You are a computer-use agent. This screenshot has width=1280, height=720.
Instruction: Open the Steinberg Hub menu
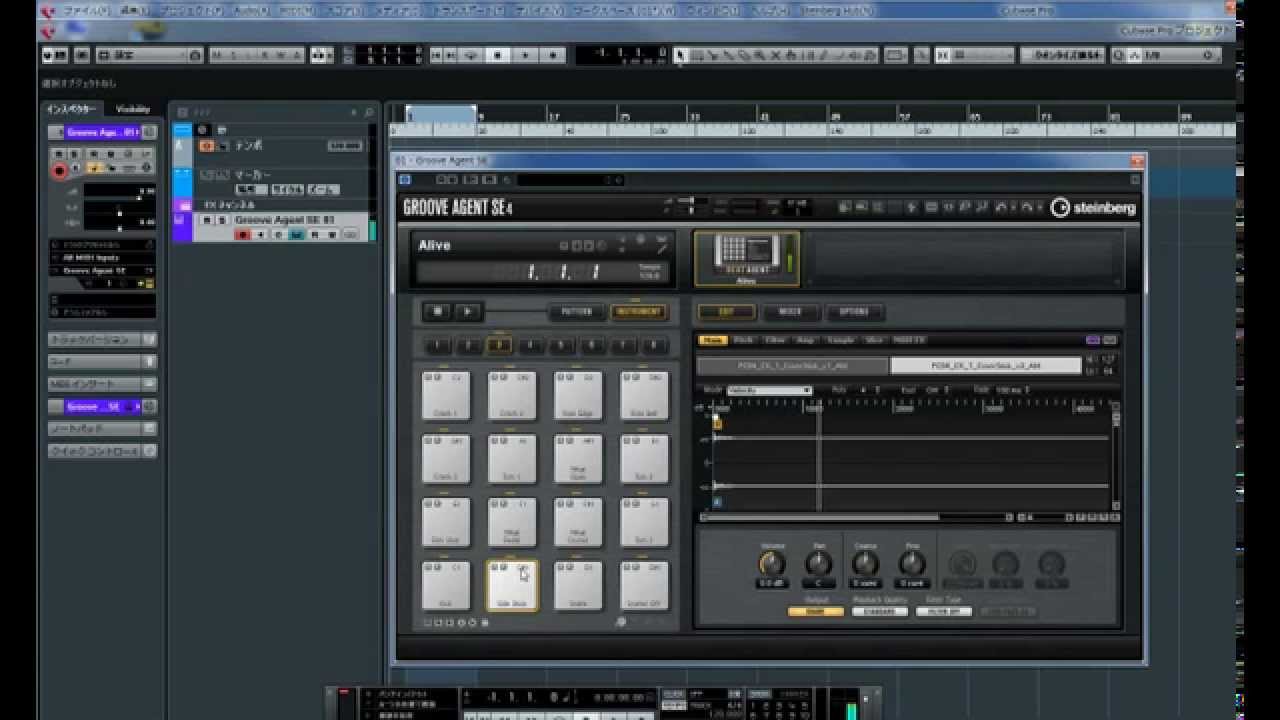[x=837, y=10]
